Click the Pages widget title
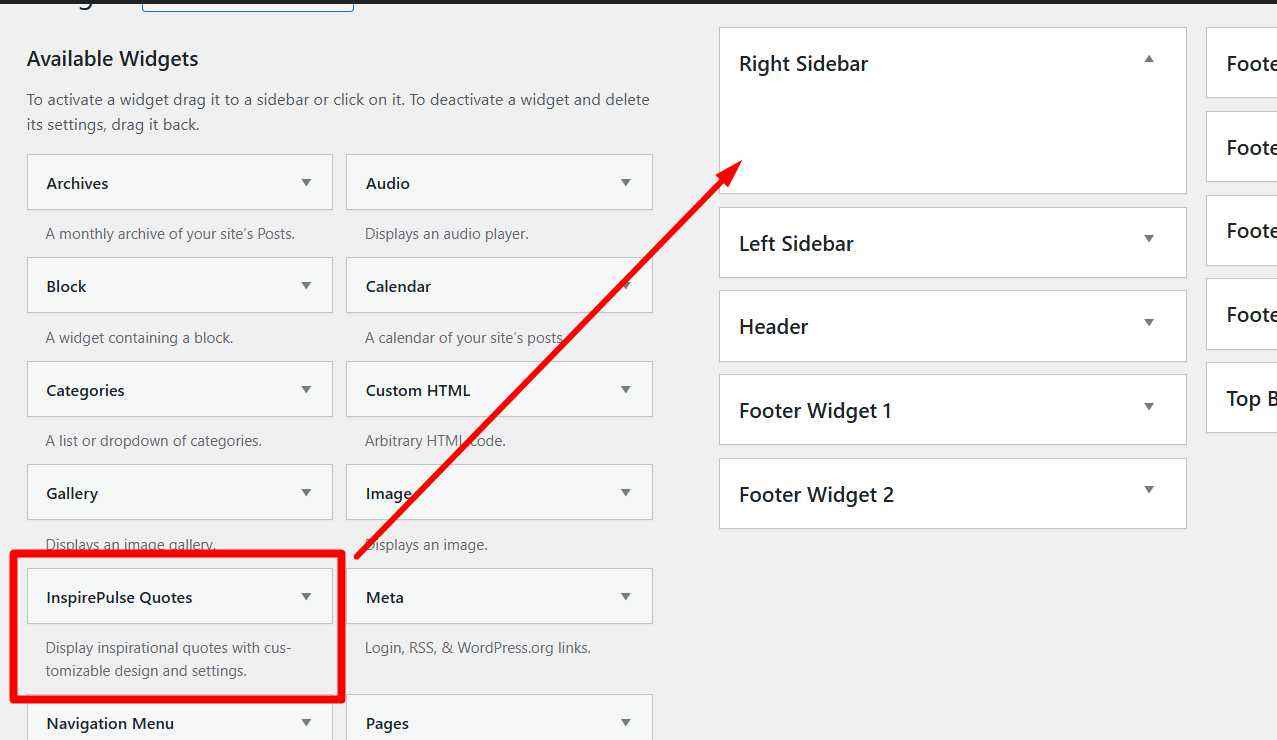 [x=387, y=723]
